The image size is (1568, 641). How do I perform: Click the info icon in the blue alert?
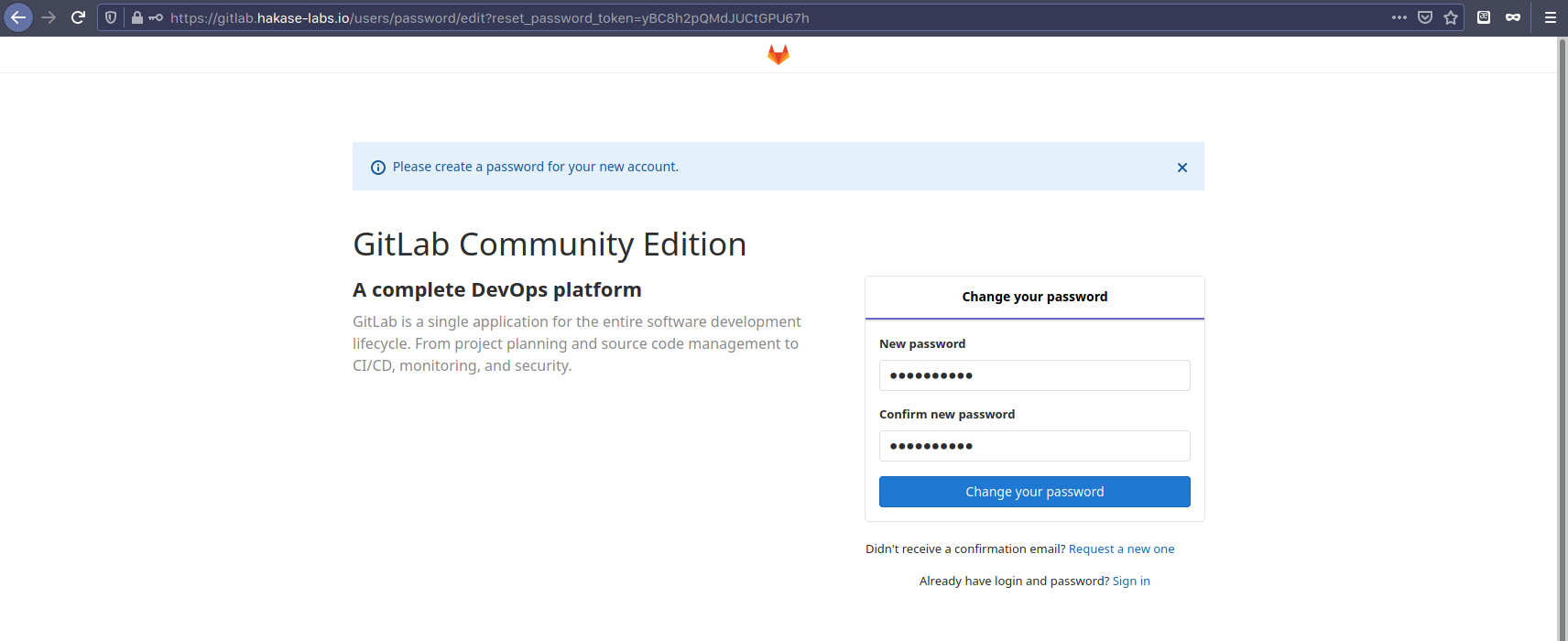[377, 168]
